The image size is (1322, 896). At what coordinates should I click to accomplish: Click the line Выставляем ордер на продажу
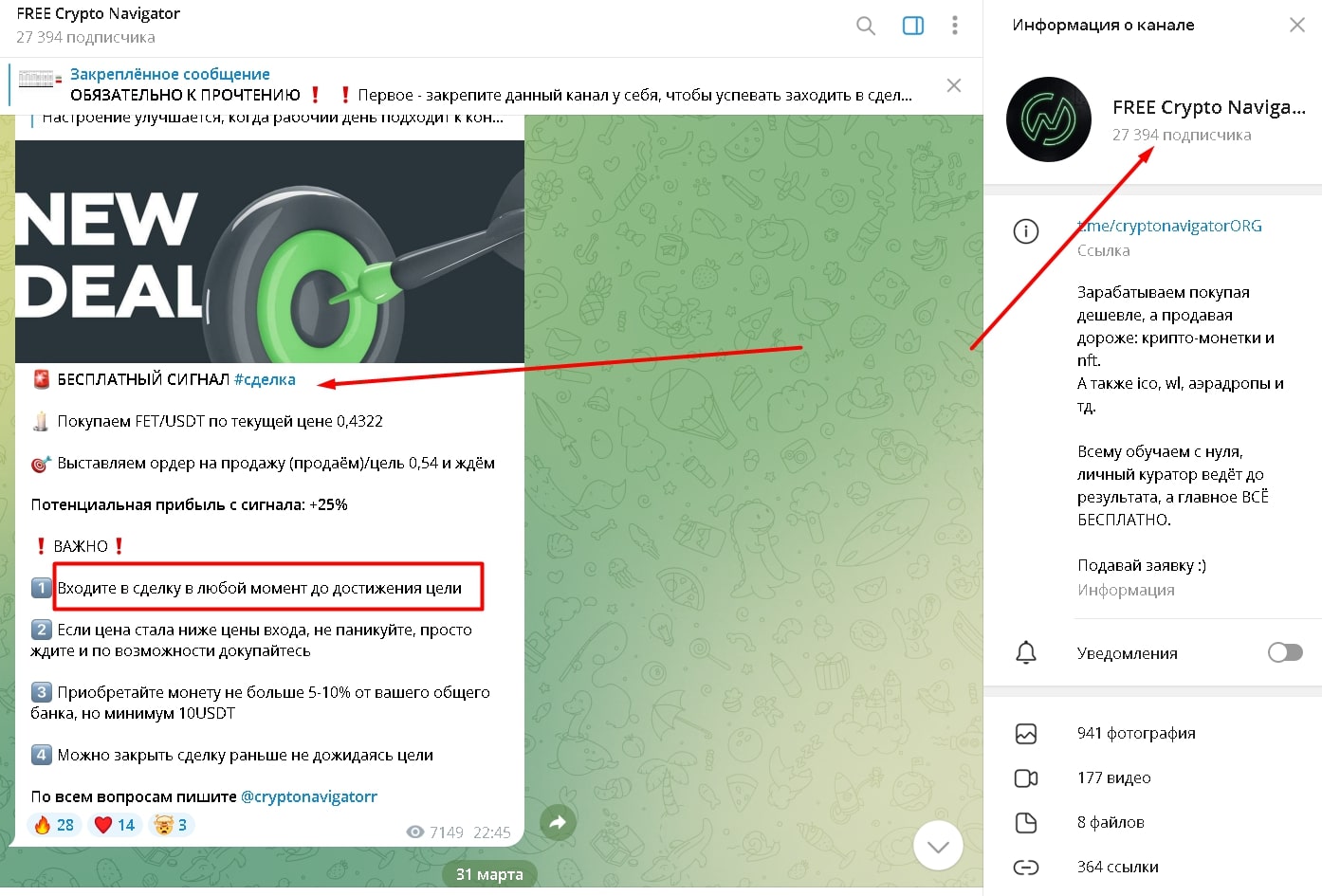[x=276, y=463]
